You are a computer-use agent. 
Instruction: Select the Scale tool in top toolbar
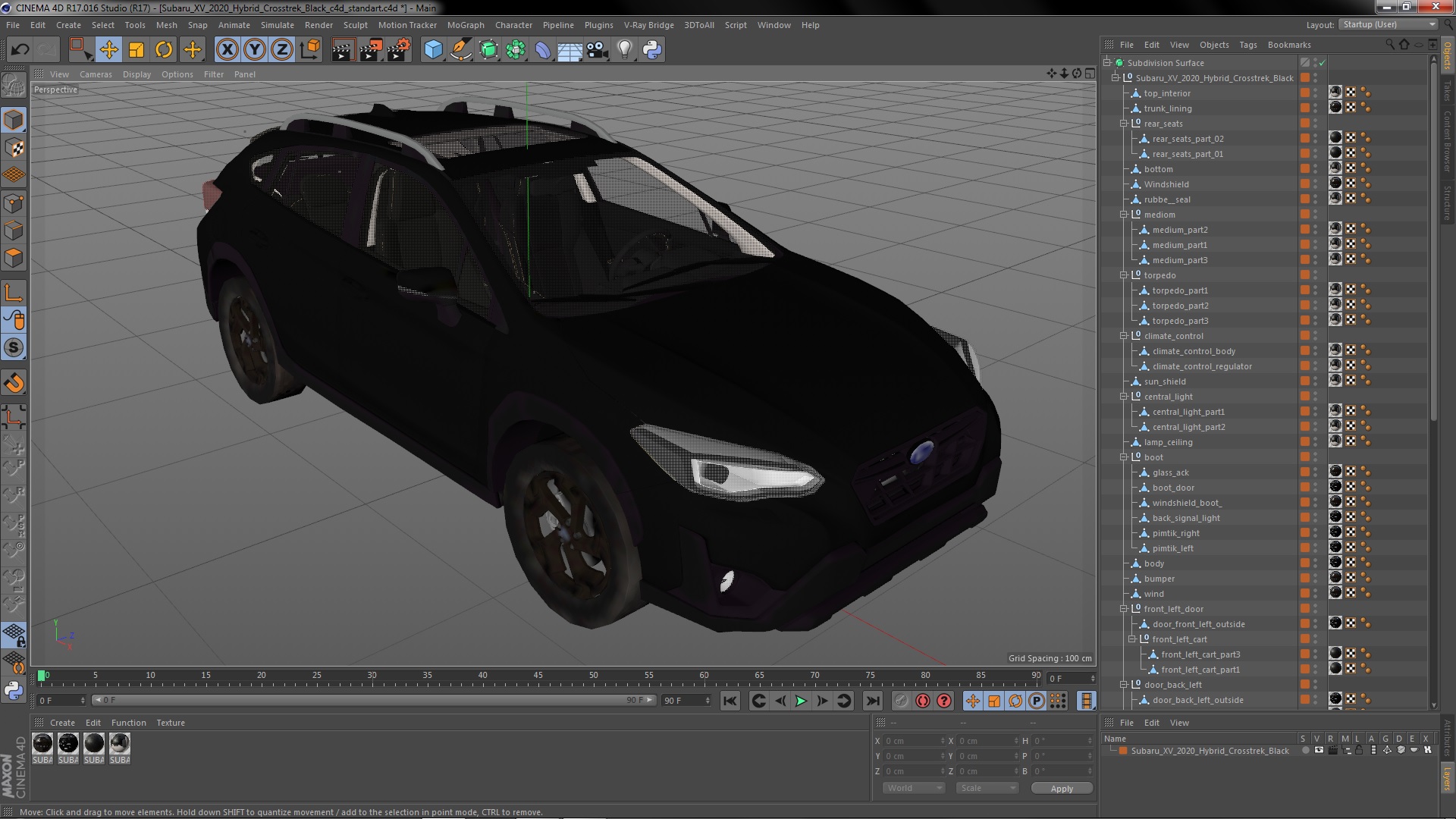tap(136, 50)
